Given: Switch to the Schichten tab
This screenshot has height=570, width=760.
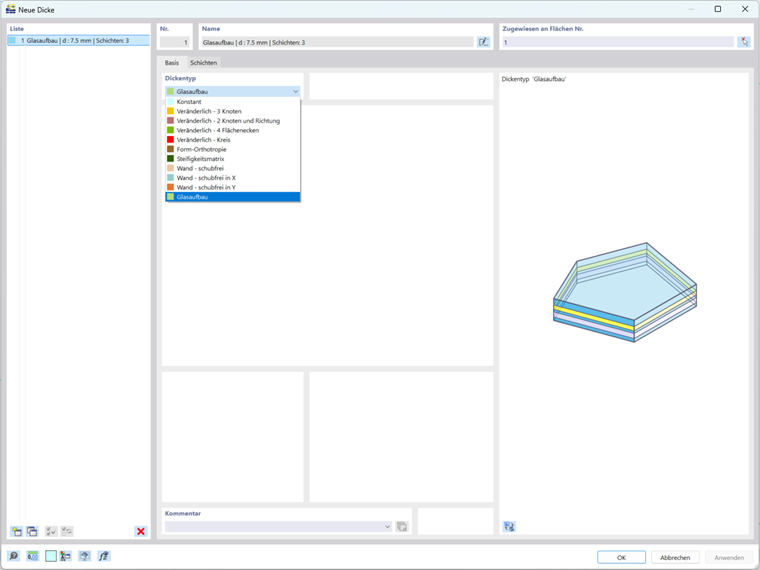Looking at the screenshot, I should coord(204,63).
